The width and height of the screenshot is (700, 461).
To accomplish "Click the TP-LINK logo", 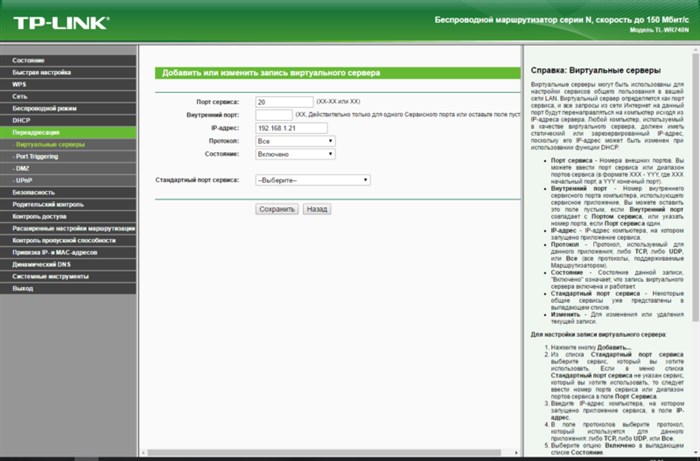I will pos(61,23).
